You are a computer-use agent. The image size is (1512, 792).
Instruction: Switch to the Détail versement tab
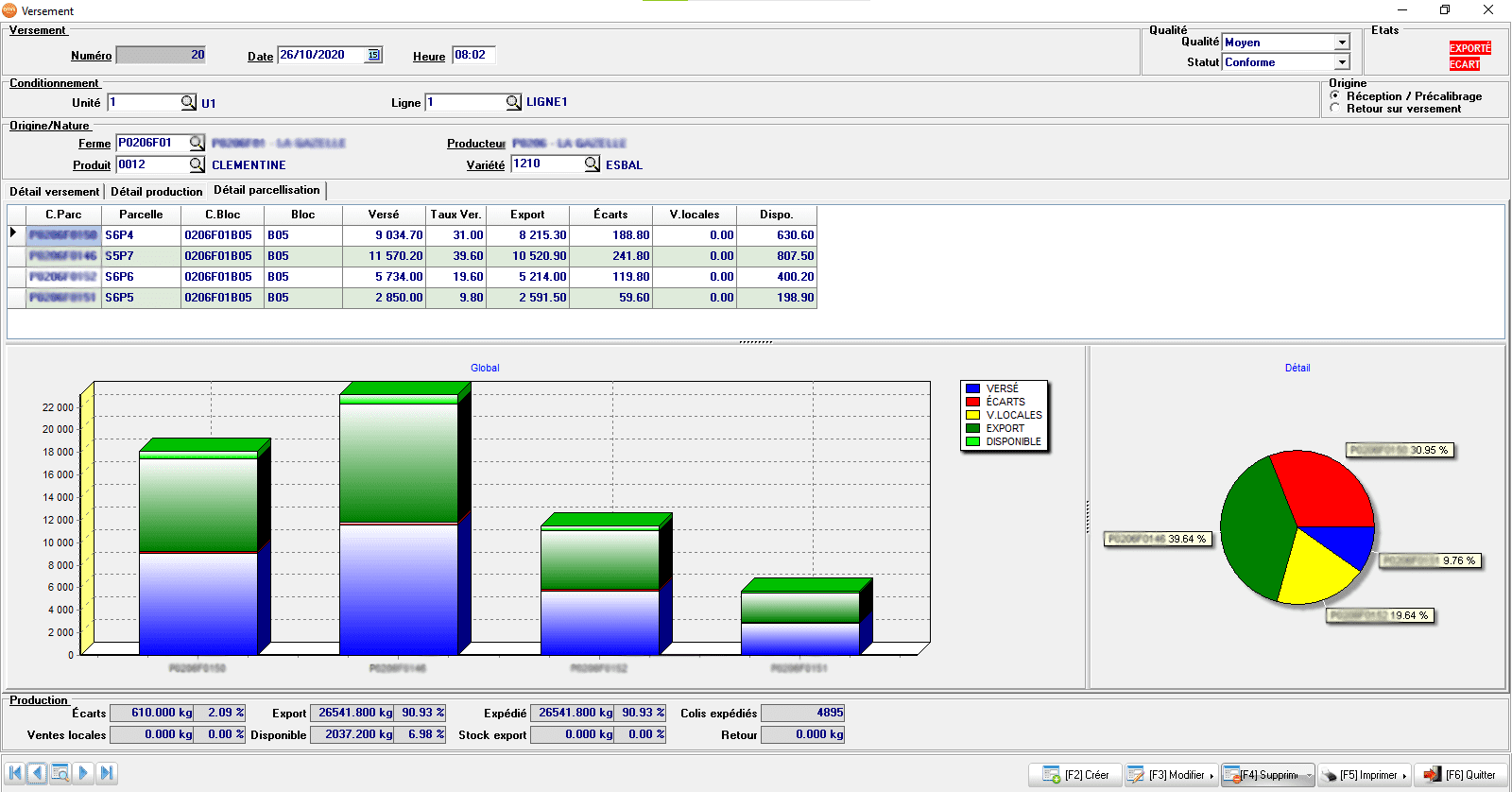54,192
